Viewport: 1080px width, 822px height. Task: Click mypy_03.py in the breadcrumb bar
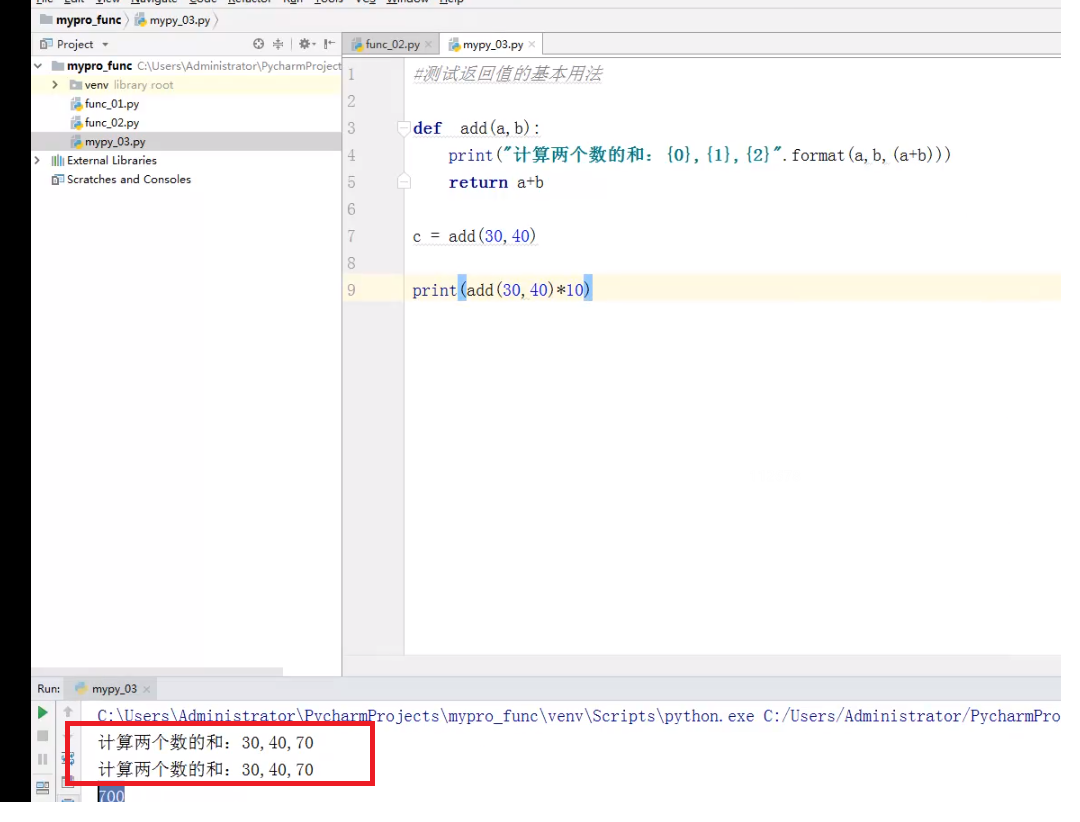(180, 21)
